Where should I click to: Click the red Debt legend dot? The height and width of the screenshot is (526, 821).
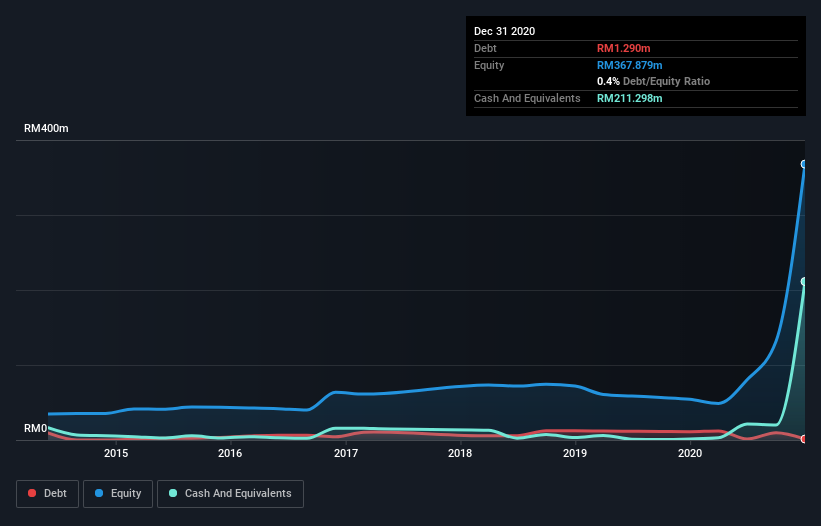pyautogui.click(x=32, y=493)
